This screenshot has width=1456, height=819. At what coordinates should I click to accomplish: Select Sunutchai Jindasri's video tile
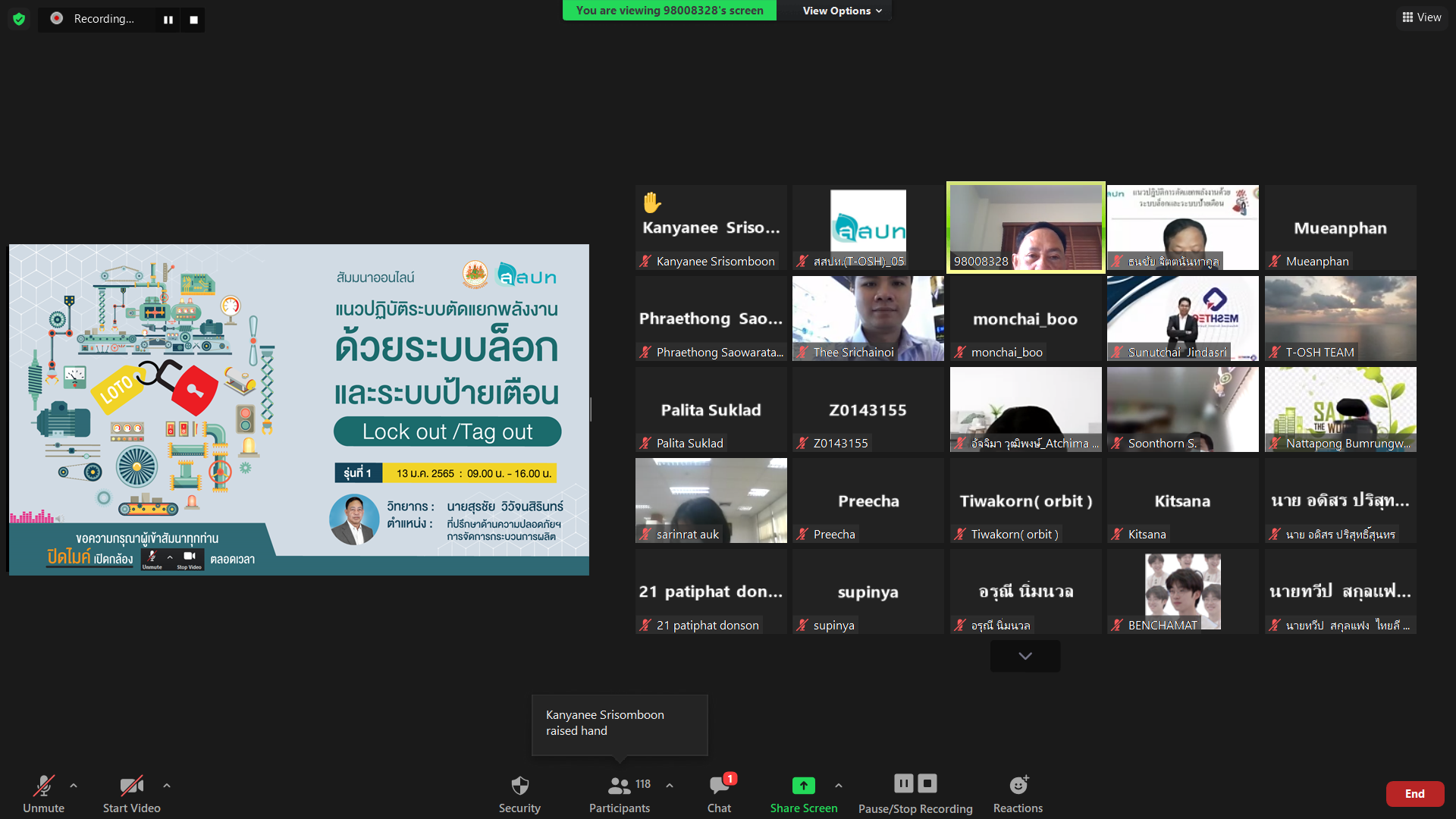[1183, 318]
